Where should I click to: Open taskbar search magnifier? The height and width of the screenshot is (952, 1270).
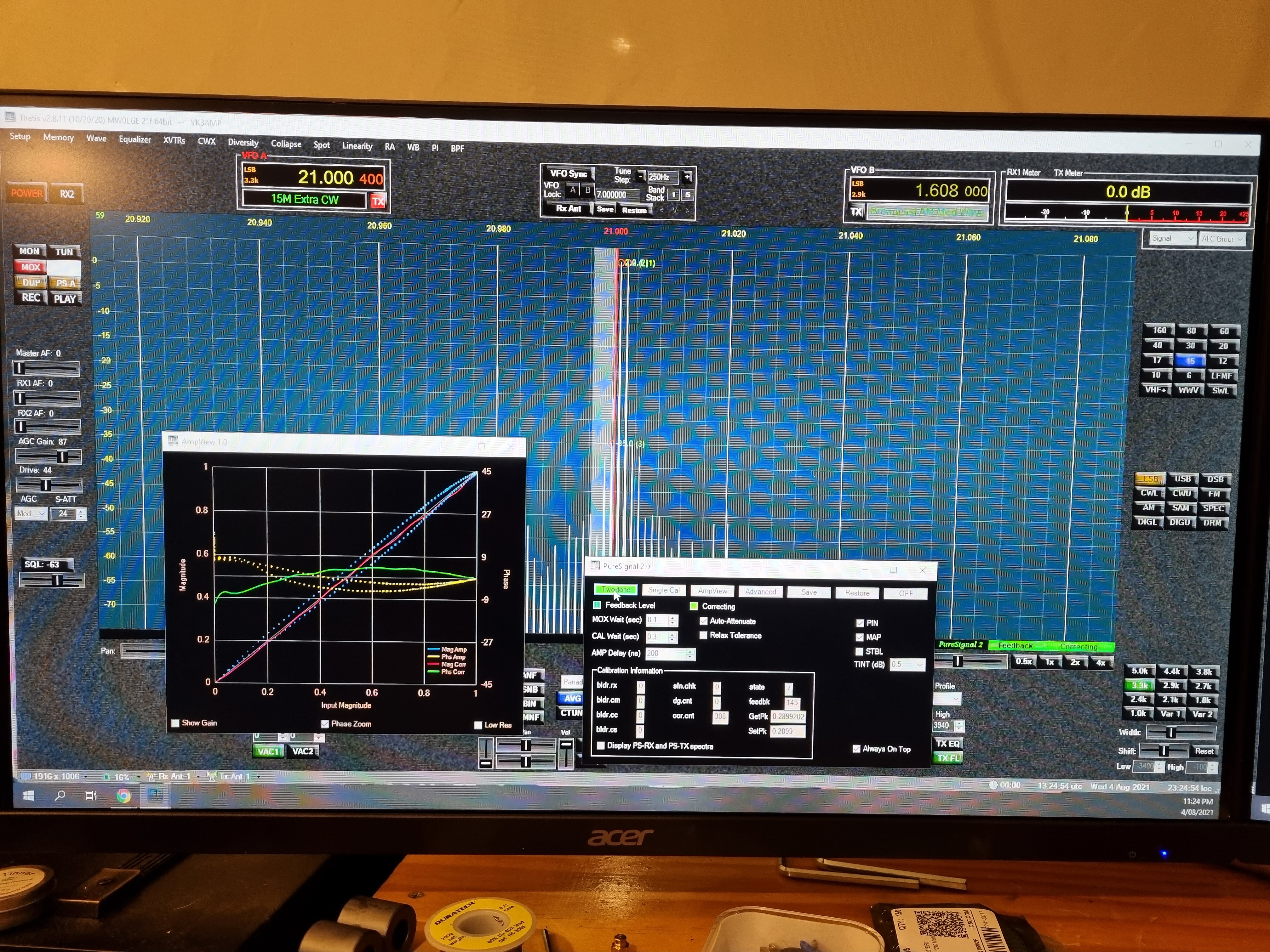point(60,795)
